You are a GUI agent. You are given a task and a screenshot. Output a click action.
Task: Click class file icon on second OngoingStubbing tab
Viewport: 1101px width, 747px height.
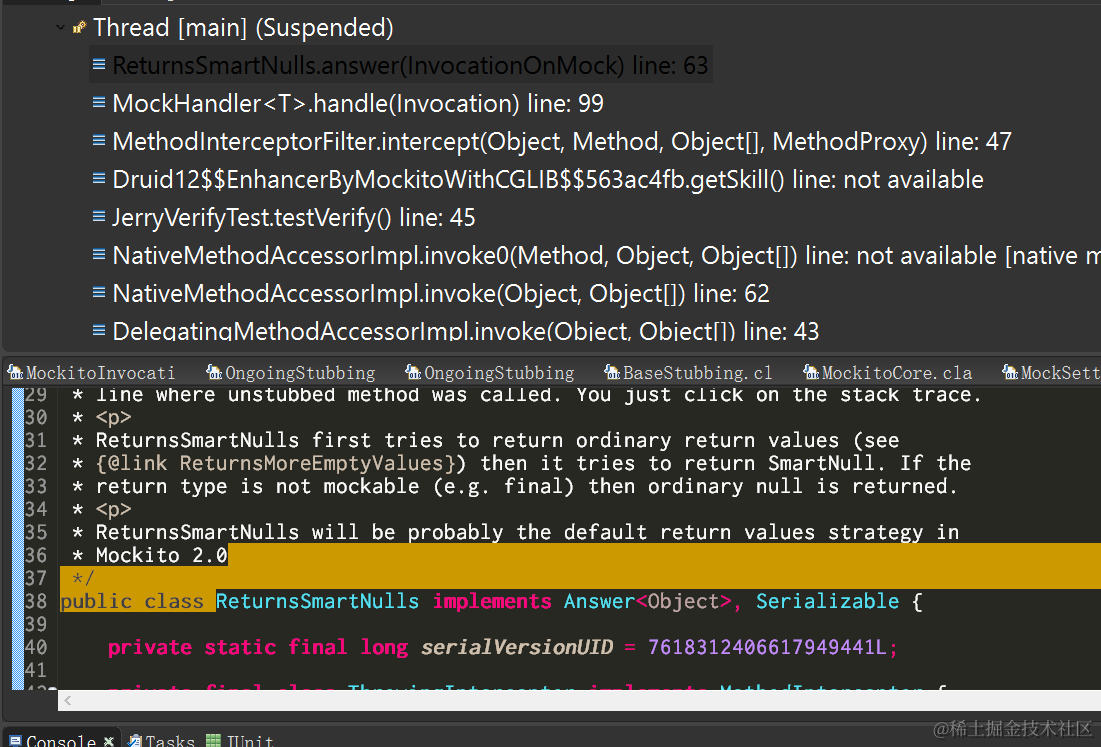point(414,372)
